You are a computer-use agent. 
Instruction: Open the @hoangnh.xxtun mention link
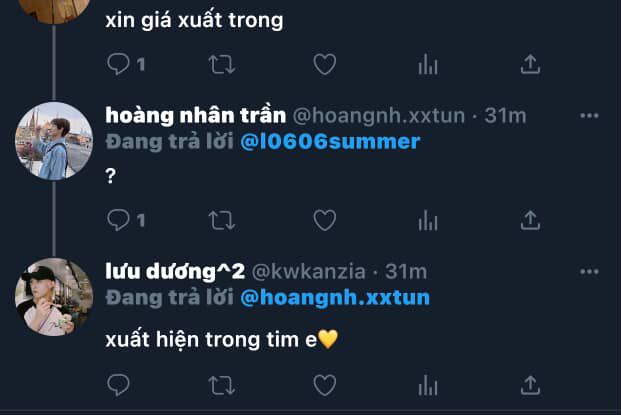point(335,298)
